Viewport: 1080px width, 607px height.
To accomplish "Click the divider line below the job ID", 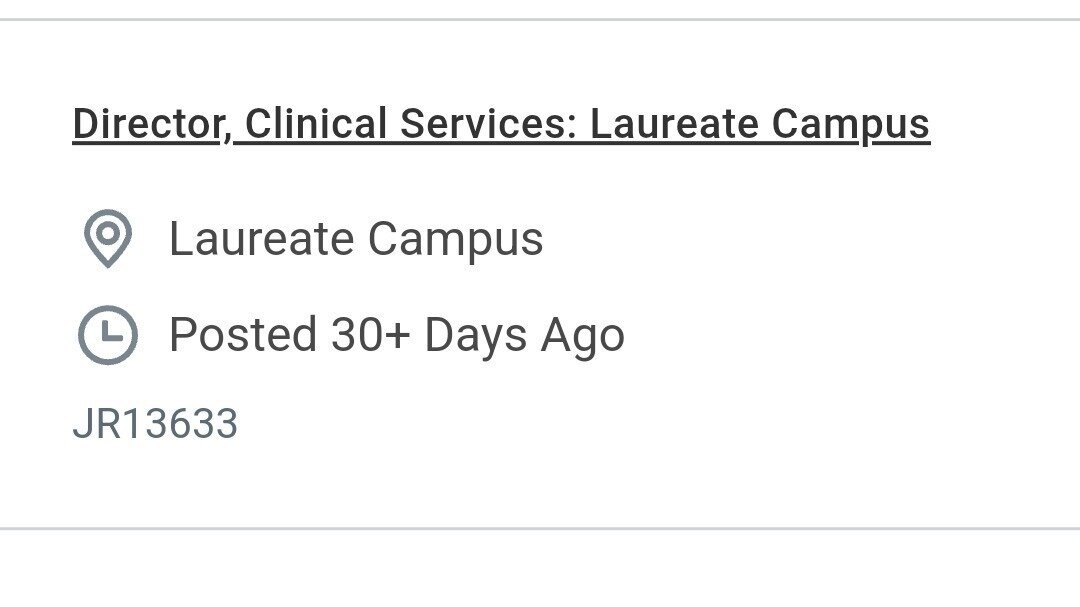I will tap(540, 528).
